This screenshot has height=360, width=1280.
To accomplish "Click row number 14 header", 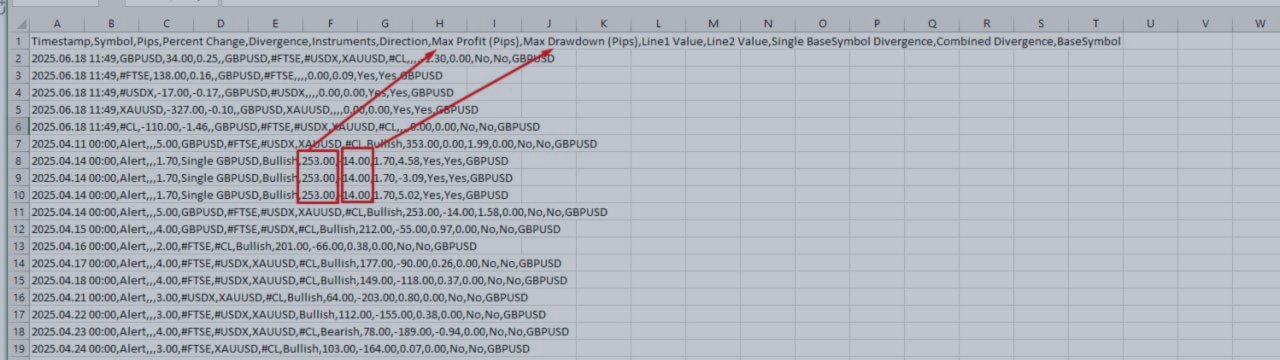I will point(17,263).
